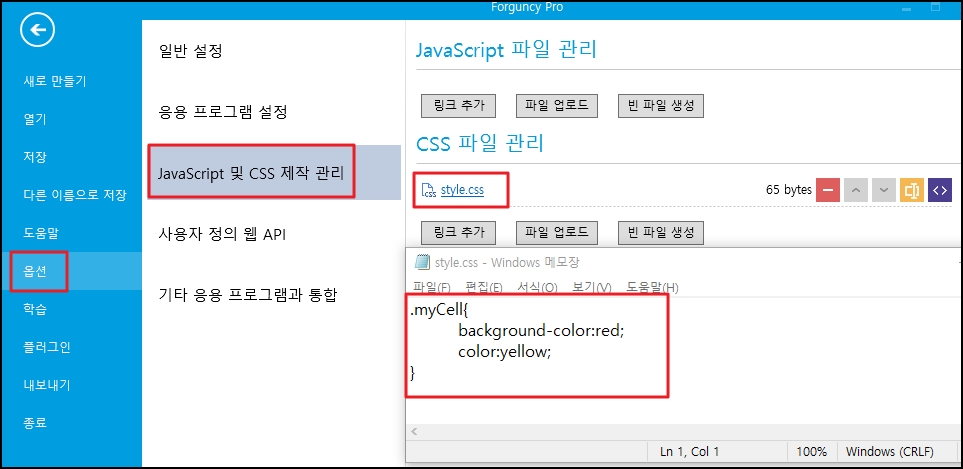
Task: Go to 일반 설정 settings
Action: (x=190, y=50)
